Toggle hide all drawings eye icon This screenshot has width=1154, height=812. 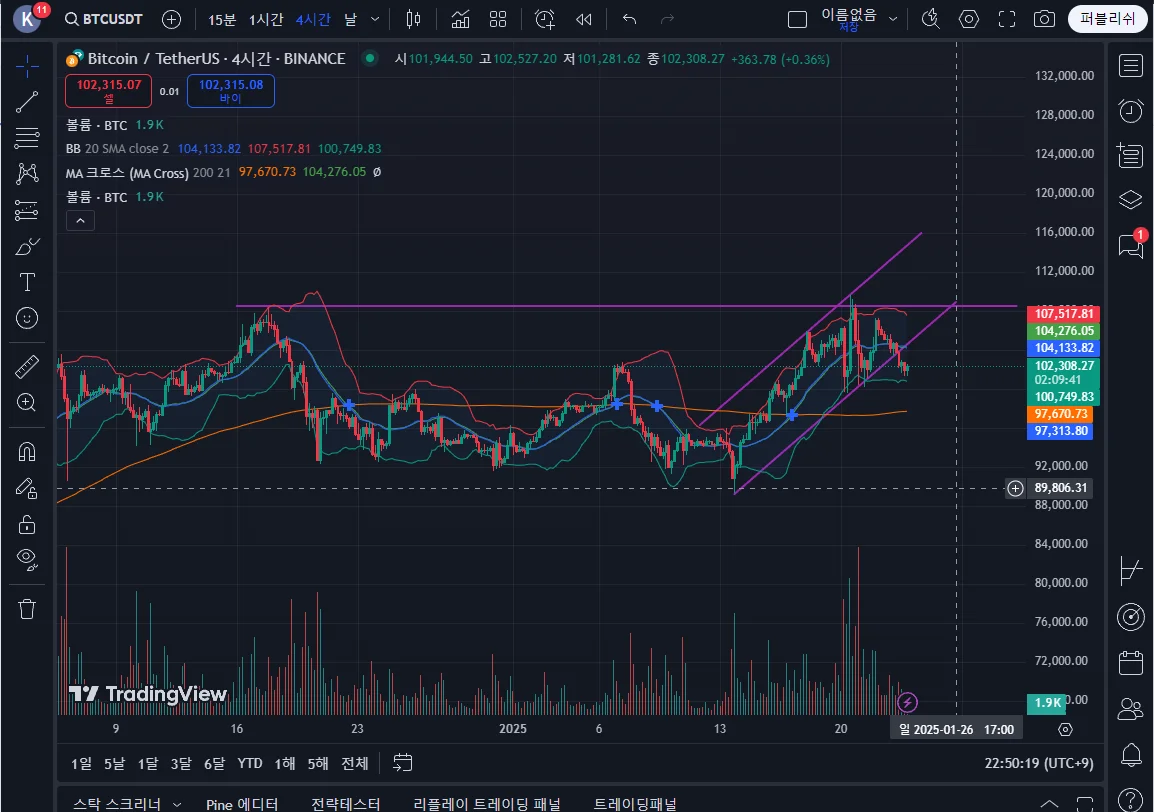point(27,559)
